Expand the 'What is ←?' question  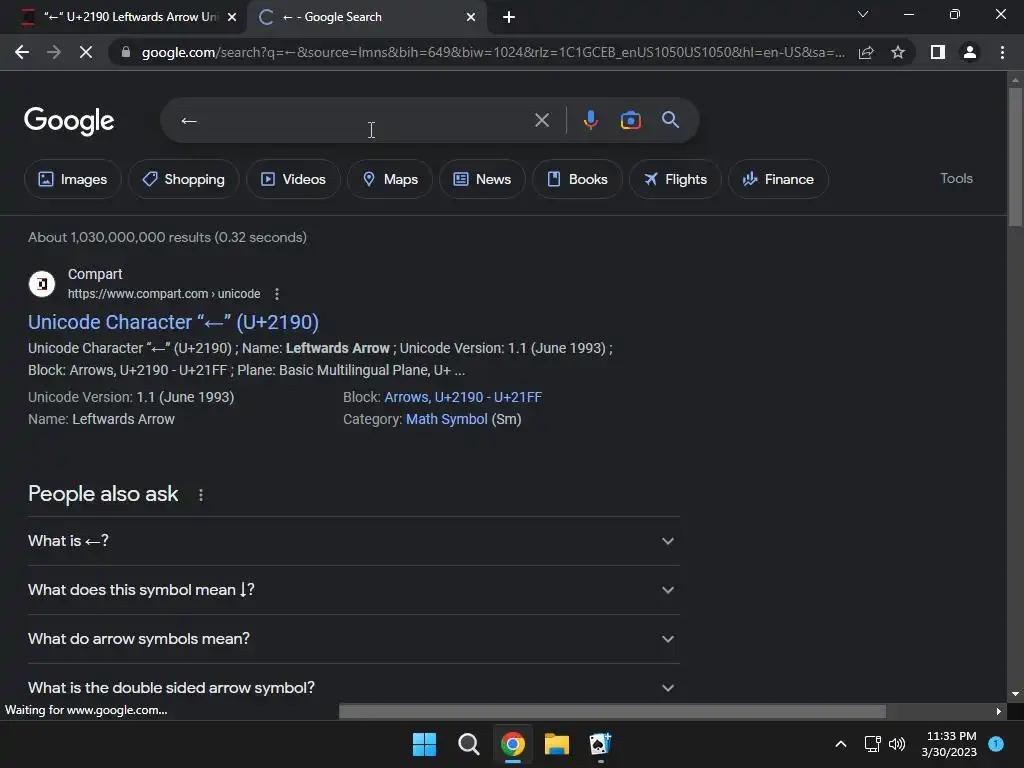point(353,541)
